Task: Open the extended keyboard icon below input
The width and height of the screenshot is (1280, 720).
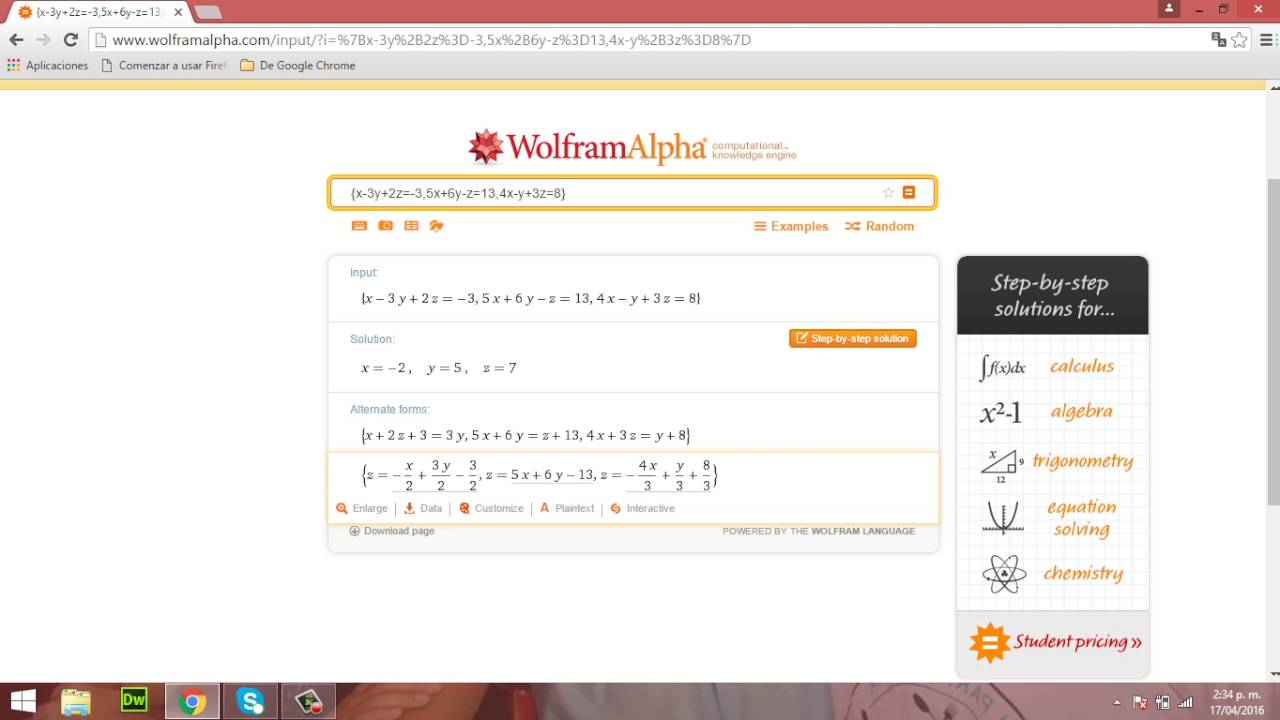Action: click(360, 226)
